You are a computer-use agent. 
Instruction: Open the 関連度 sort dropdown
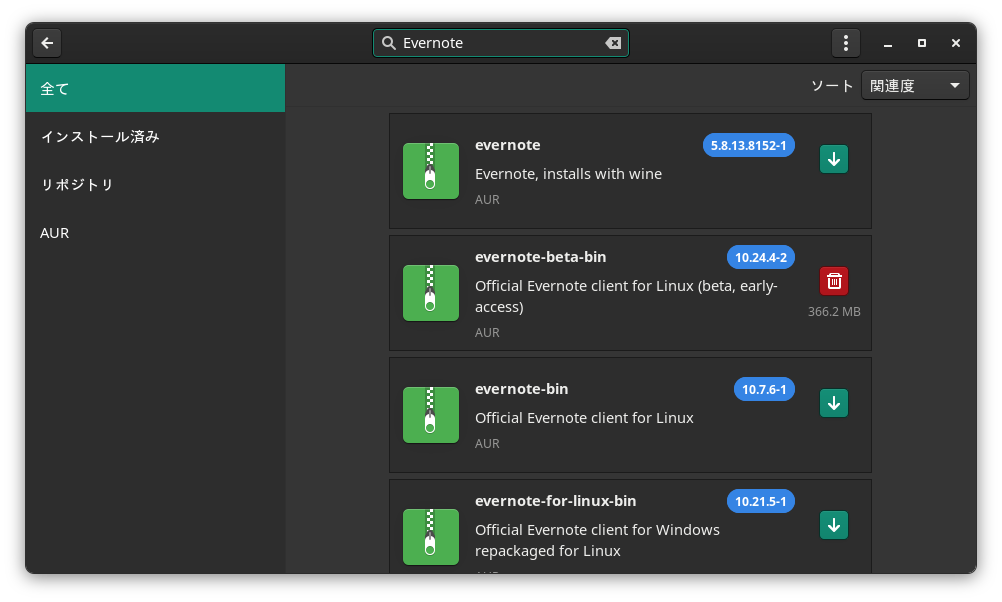point(915,86)
